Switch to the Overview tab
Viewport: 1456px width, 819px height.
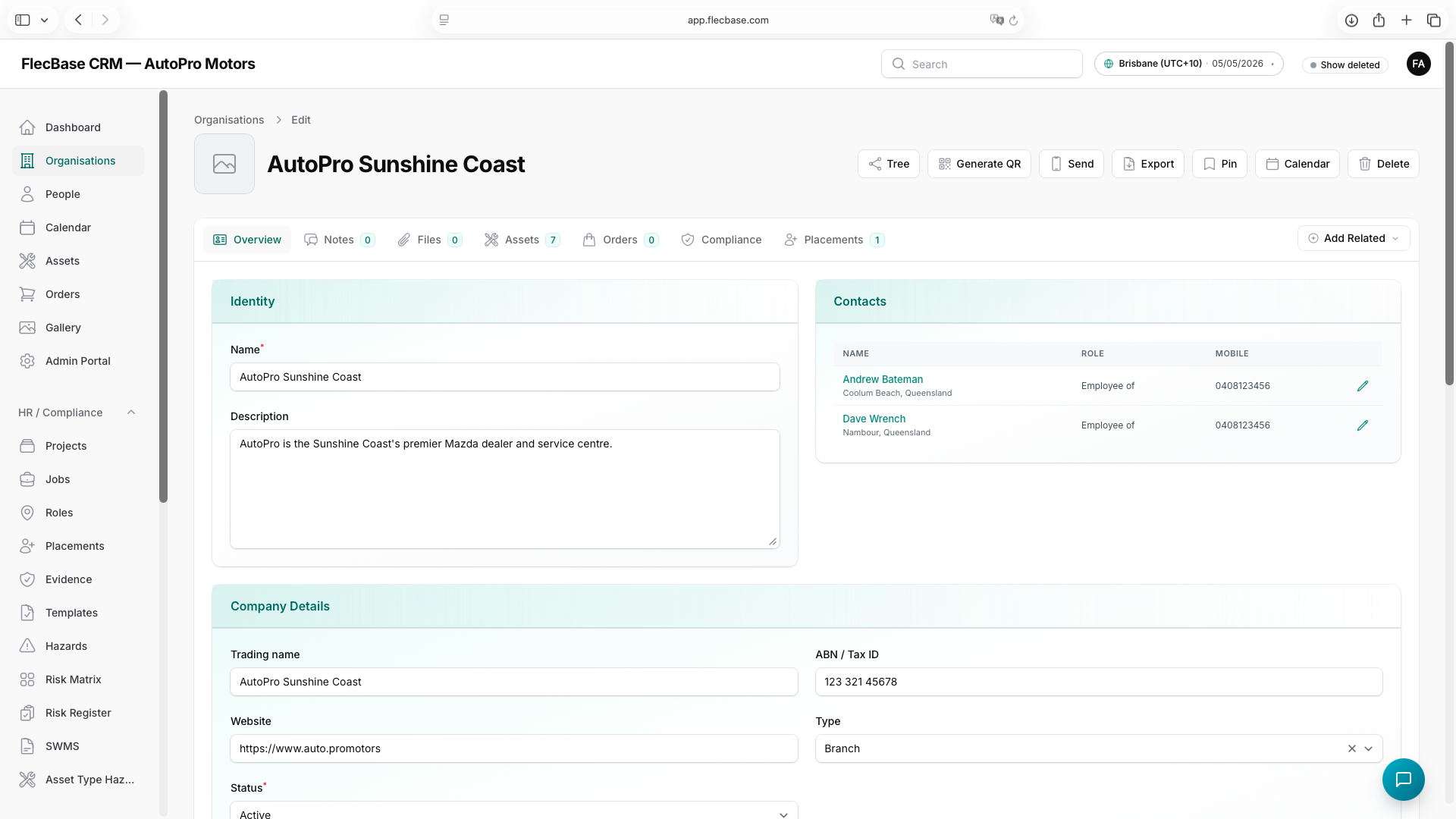247,240
